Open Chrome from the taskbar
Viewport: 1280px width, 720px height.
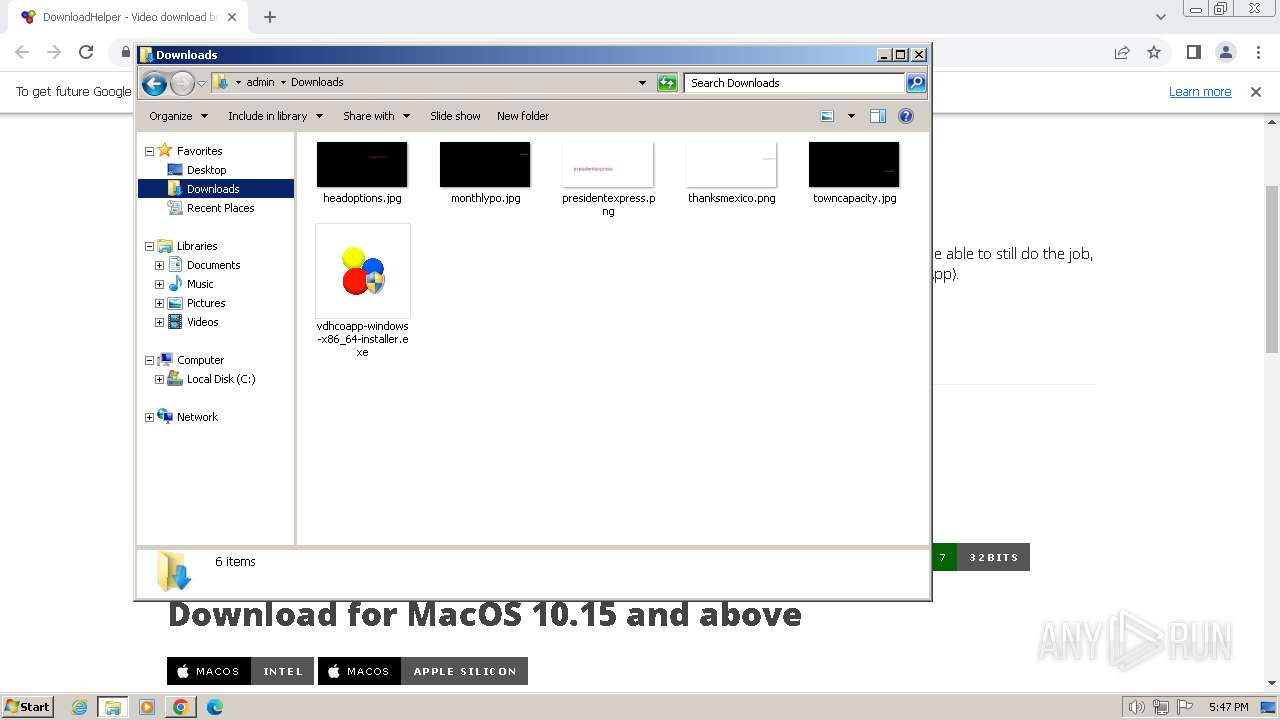point(180,707)
